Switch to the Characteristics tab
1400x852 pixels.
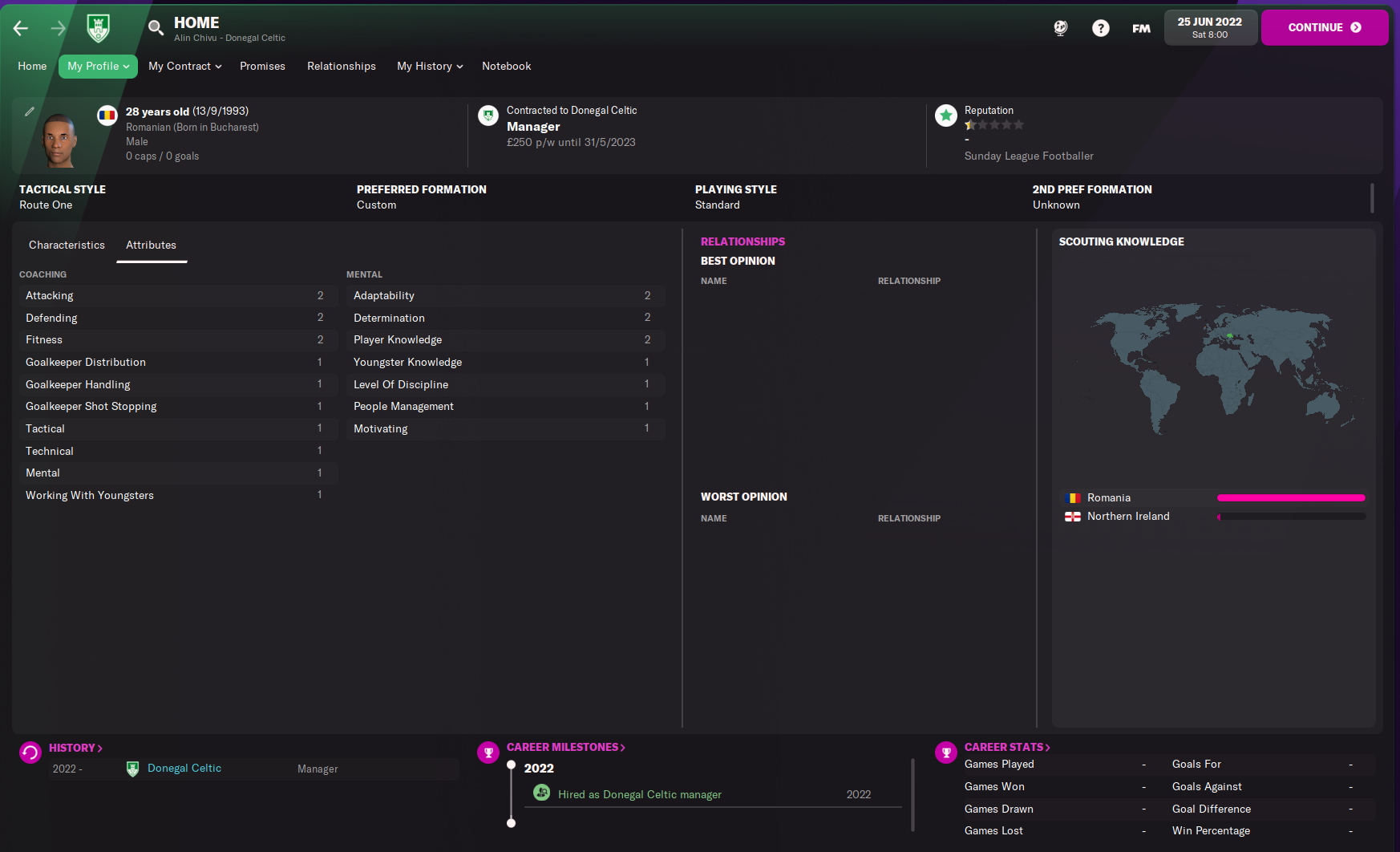67,245
